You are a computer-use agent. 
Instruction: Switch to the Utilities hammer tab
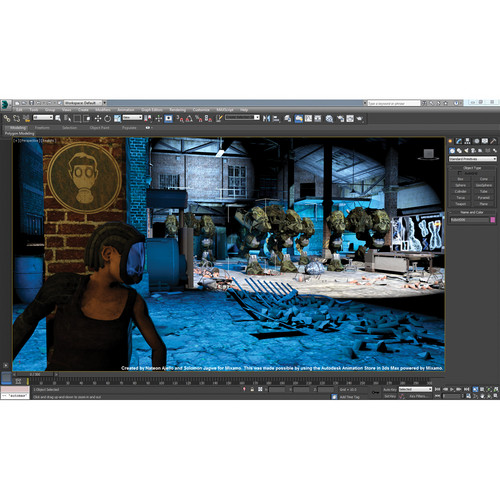point(493,141)
